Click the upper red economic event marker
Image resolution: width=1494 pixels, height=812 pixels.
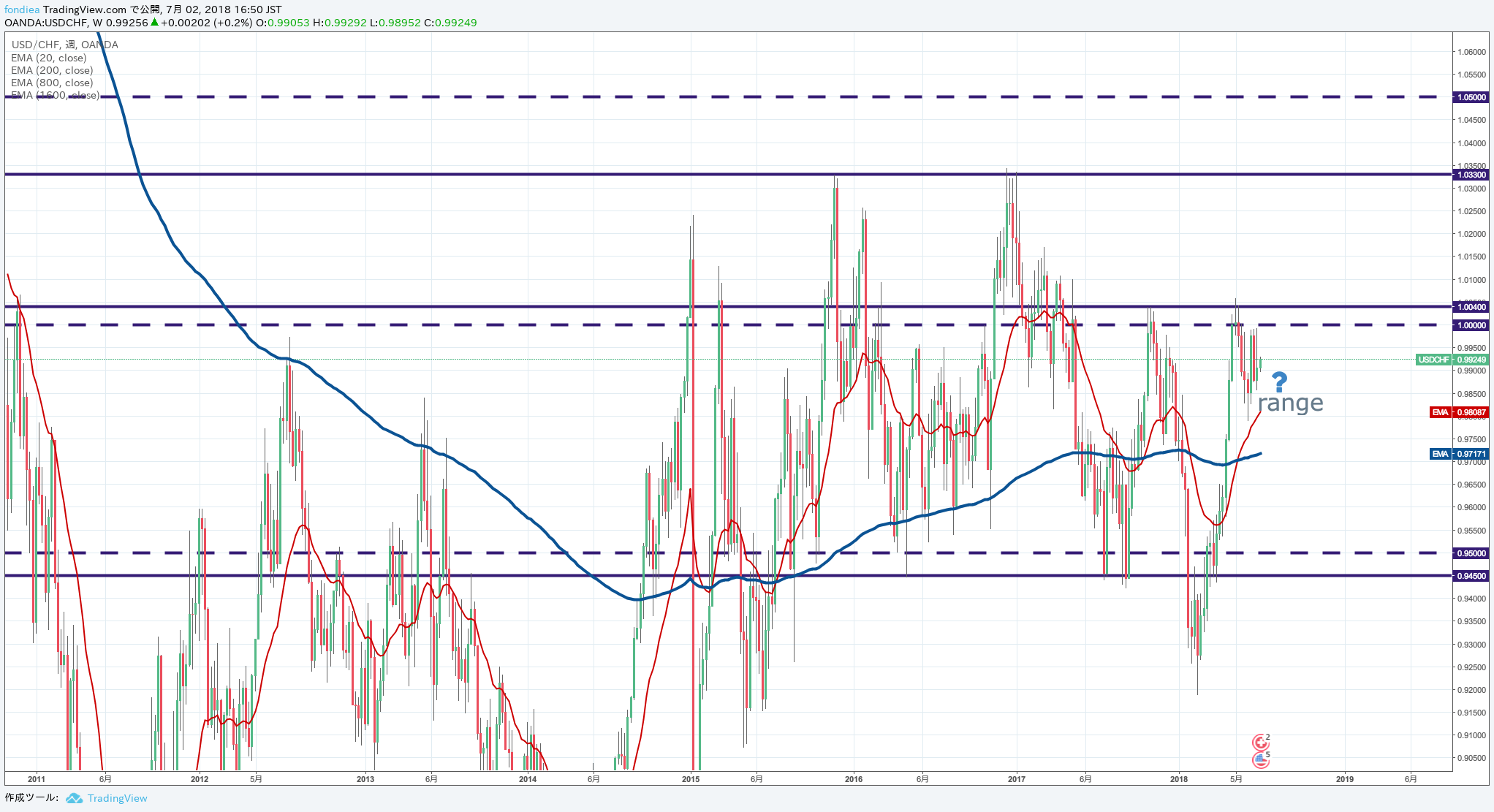tap(1260, 743)
